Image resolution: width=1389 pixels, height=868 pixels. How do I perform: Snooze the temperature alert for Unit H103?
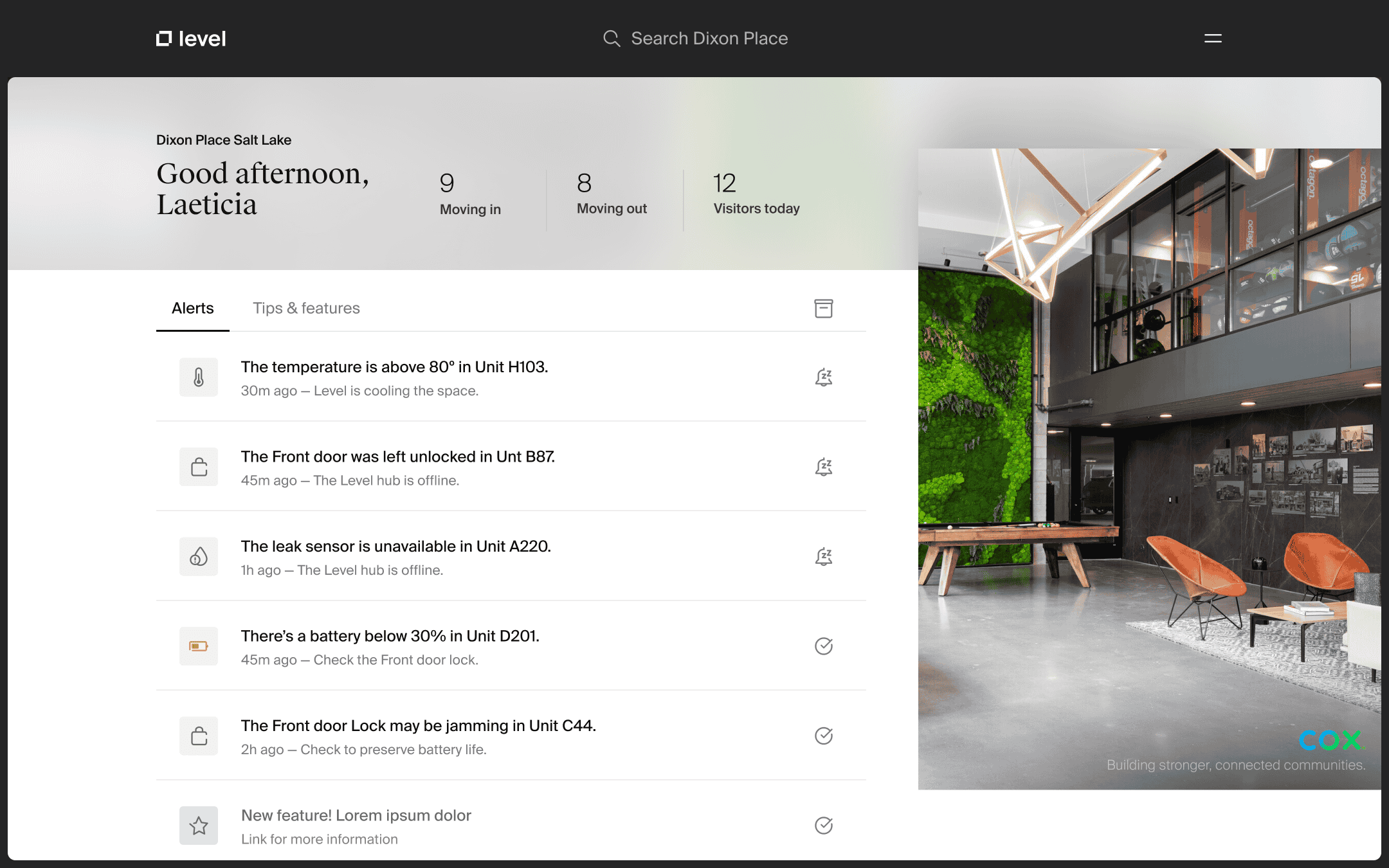[x=823, y=377]
